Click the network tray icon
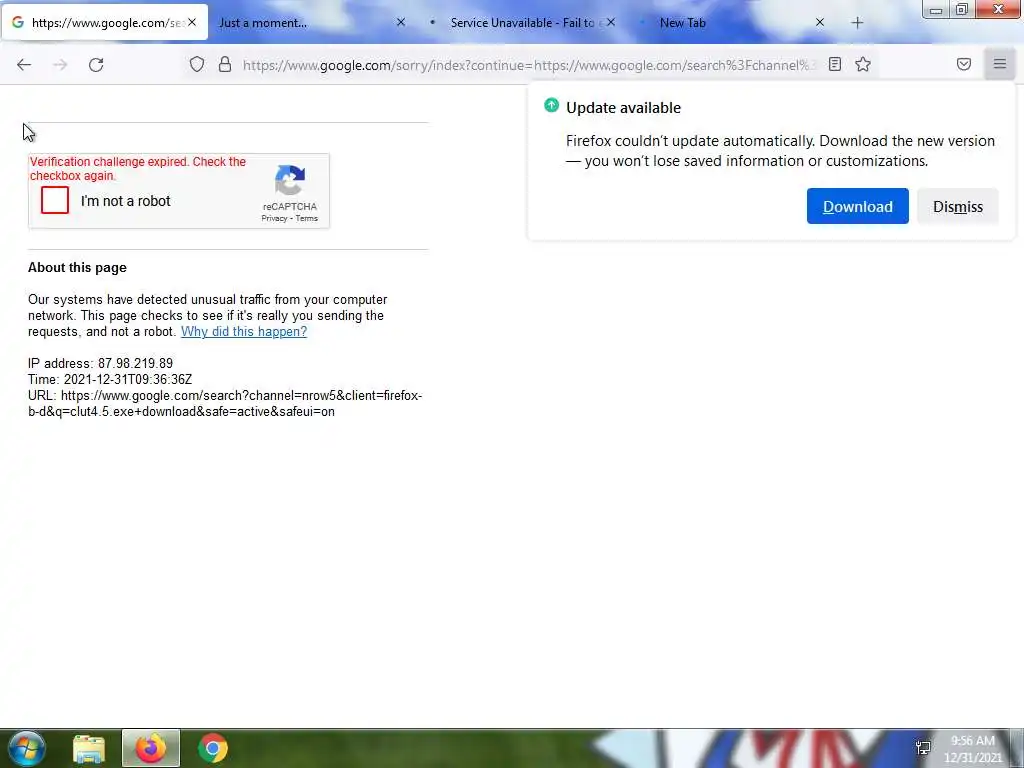 (923, 748)
